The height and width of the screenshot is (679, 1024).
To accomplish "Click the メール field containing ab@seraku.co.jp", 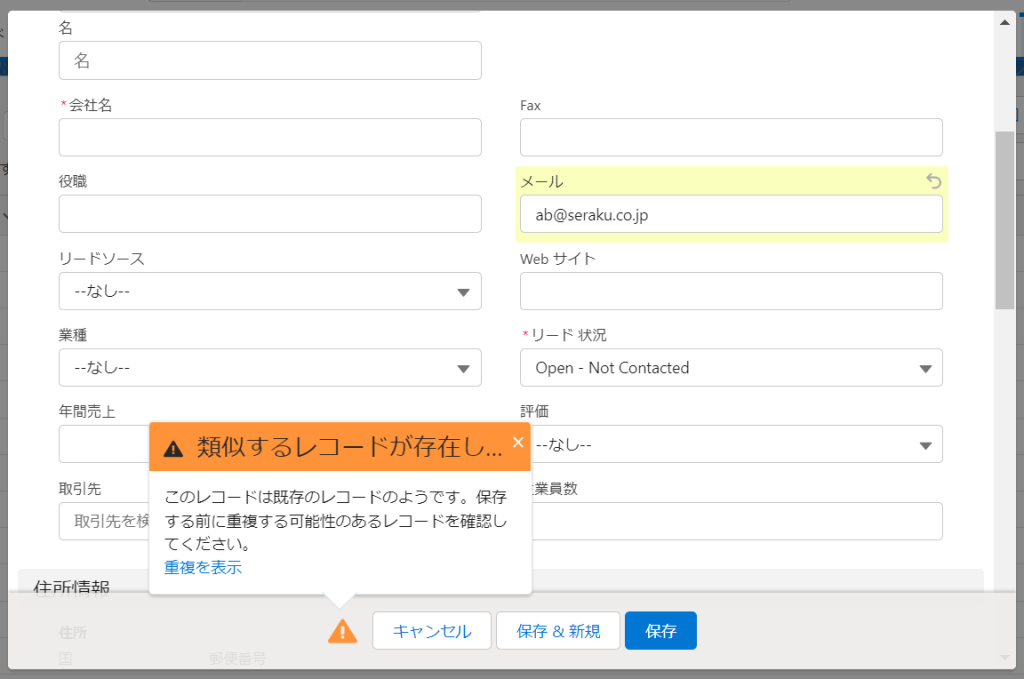I will (731, 214).
